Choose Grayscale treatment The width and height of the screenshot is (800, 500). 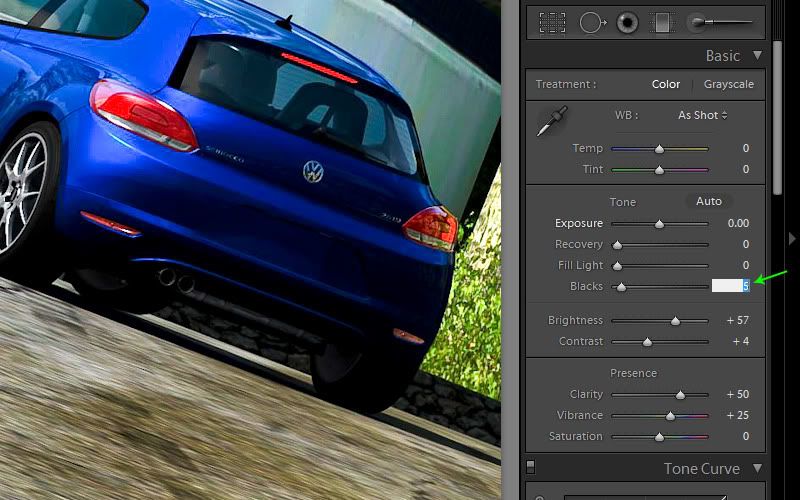[x=729, y=84]
